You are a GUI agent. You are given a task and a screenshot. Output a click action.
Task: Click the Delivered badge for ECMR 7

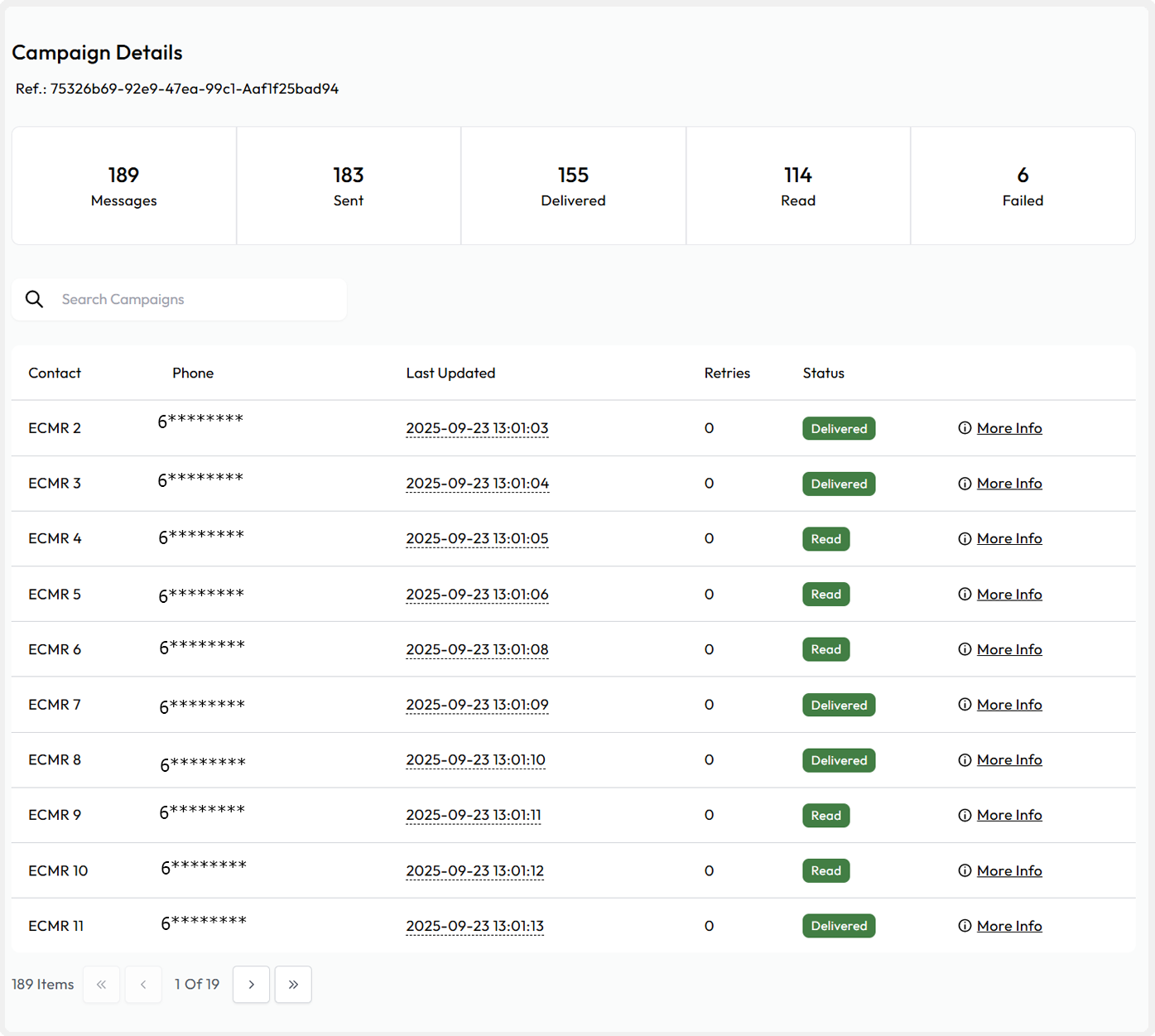click(x=839, y=705)
